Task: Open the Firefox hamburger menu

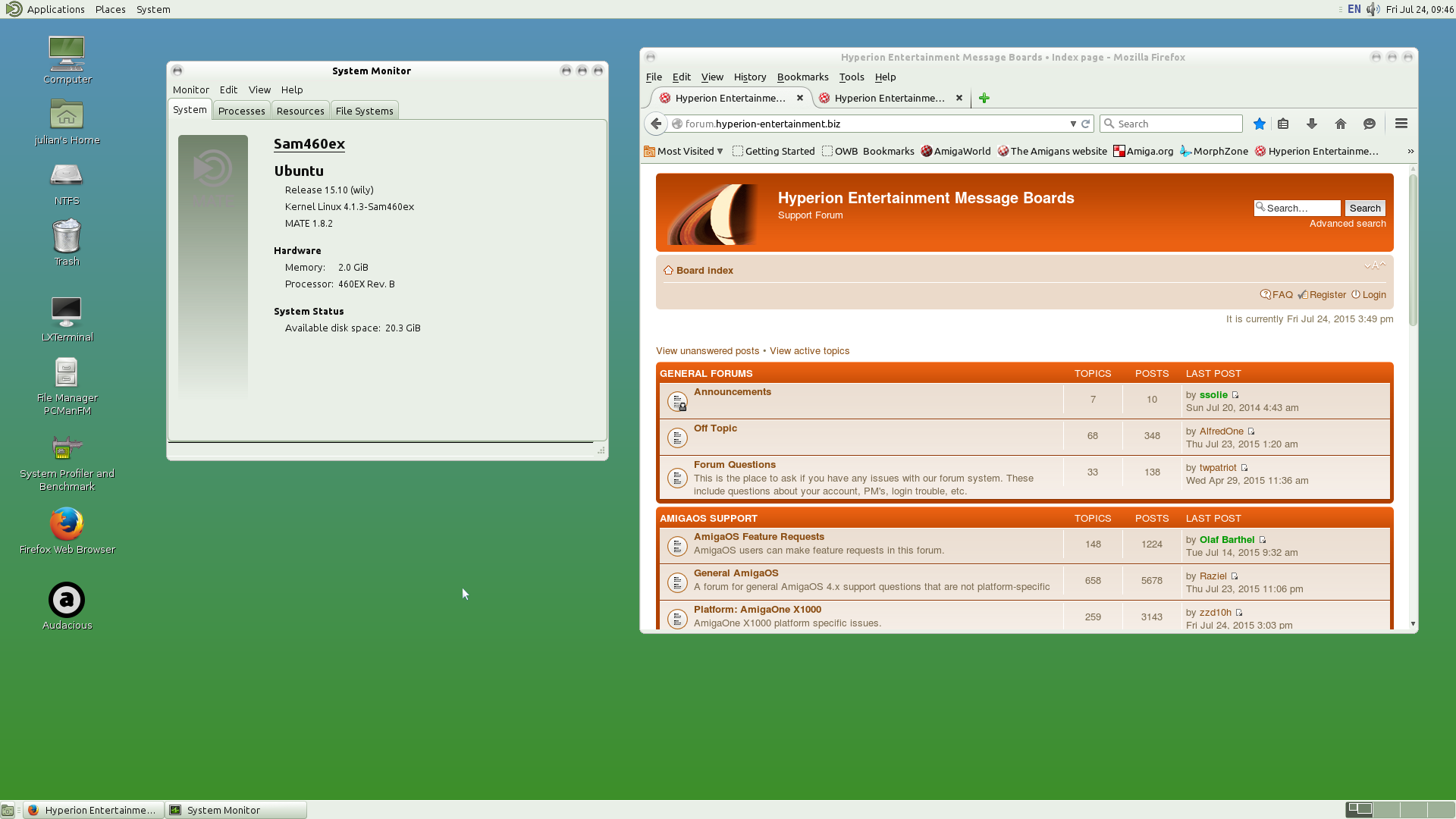Action: 1401,124
